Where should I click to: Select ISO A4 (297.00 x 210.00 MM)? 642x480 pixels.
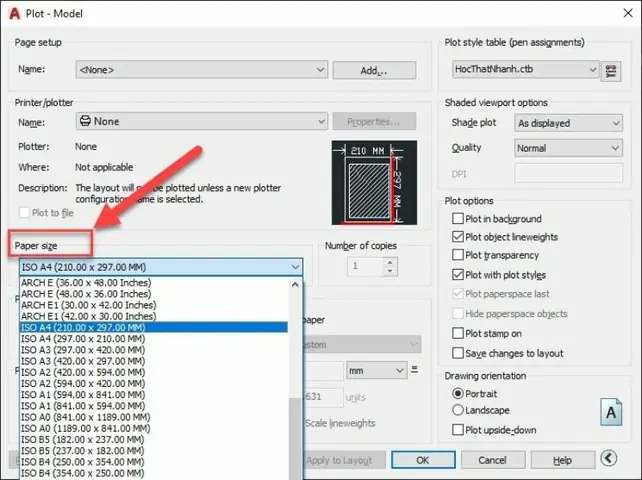154,339
